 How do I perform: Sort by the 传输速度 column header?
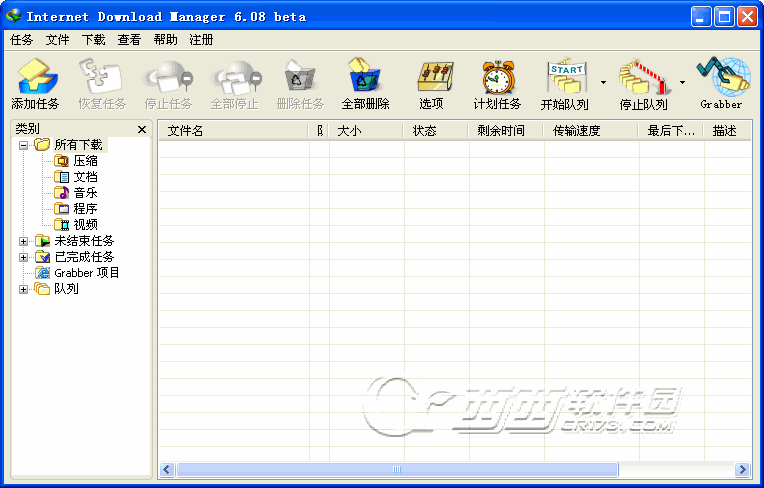[x=591, y=131]
